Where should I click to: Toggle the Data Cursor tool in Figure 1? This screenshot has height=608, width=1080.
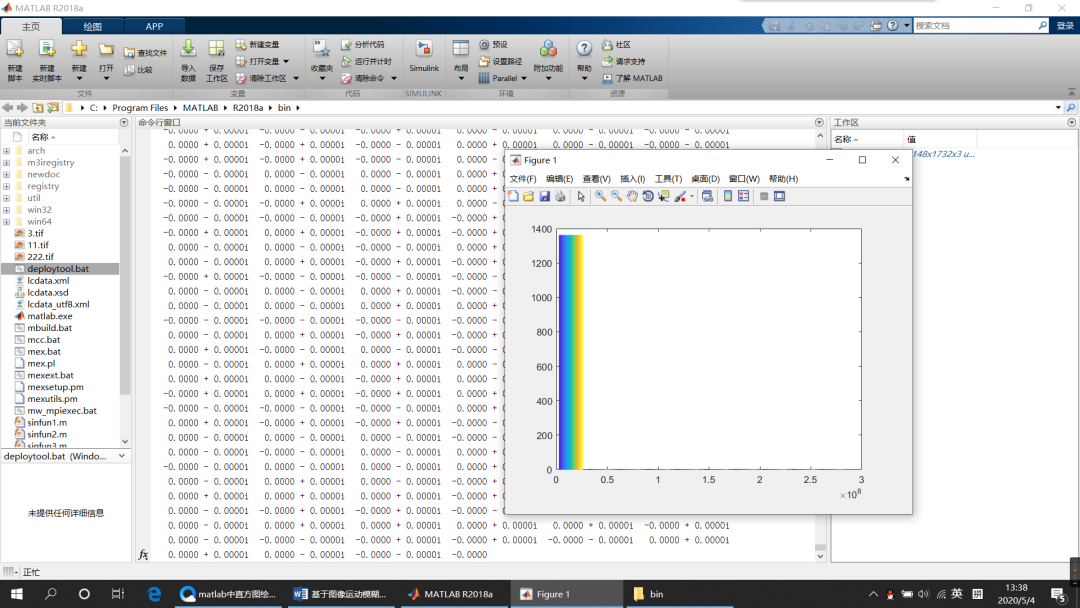click(x=663, y=196)
